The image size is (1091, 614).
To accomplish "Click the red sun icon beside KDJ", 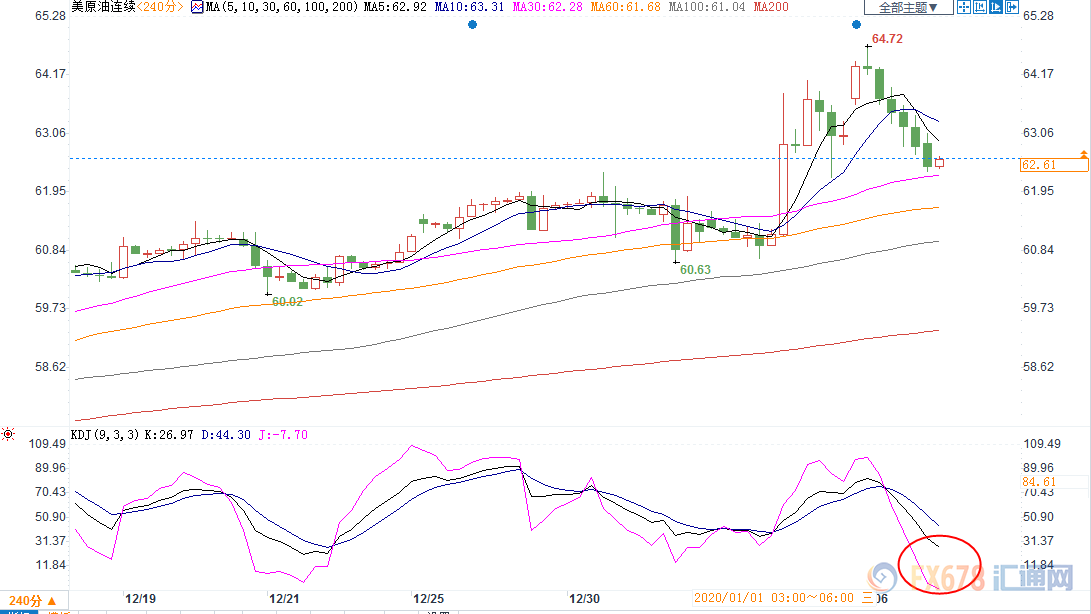I will pyautogui.click(x=8, y=434).
